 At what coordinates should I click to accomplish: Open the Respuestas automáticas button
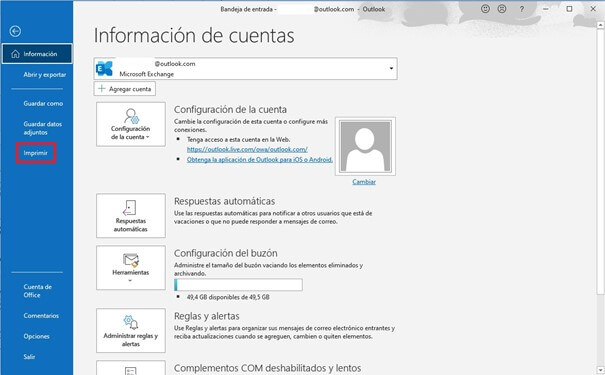tap(131, 216)
